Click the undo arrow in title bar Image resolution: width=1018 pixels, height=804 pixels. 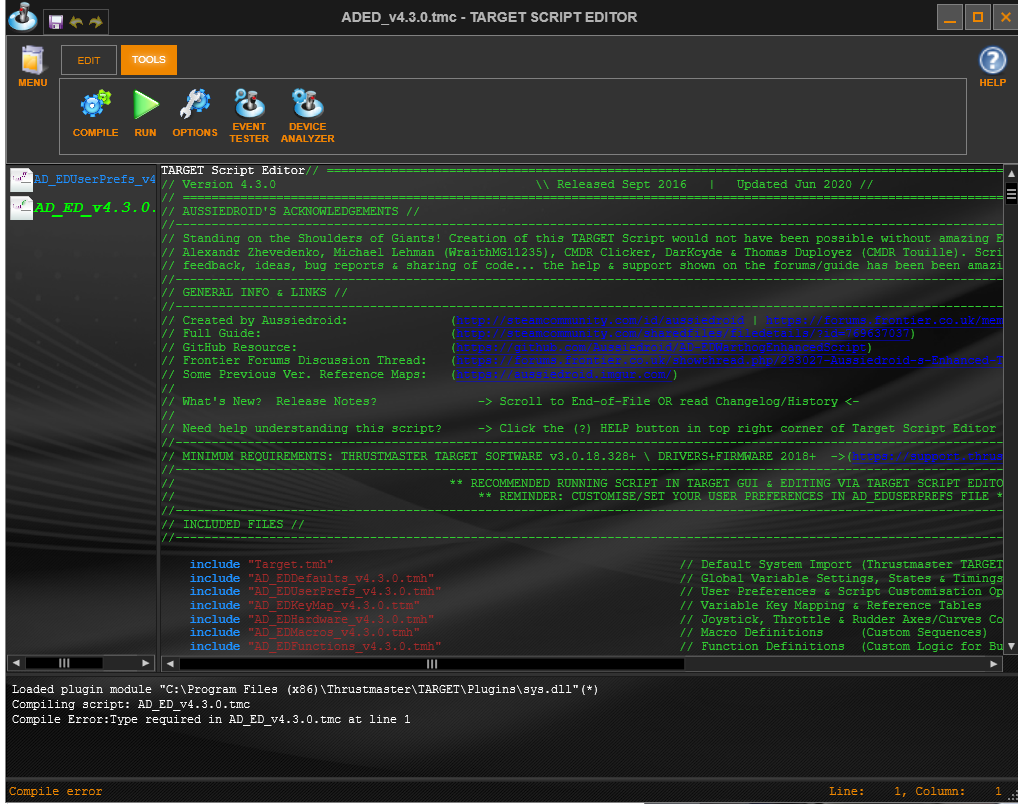tap(76, 22)
